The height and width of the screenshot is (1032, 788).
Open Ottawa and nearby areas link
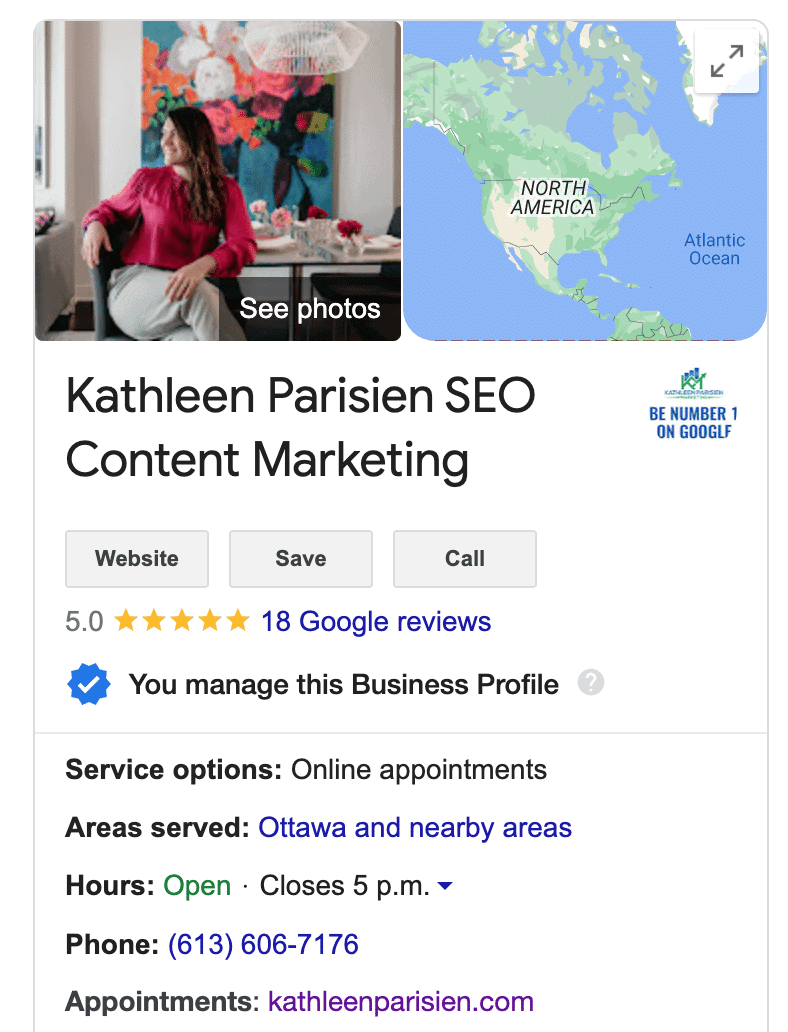(x=415, y=828)
